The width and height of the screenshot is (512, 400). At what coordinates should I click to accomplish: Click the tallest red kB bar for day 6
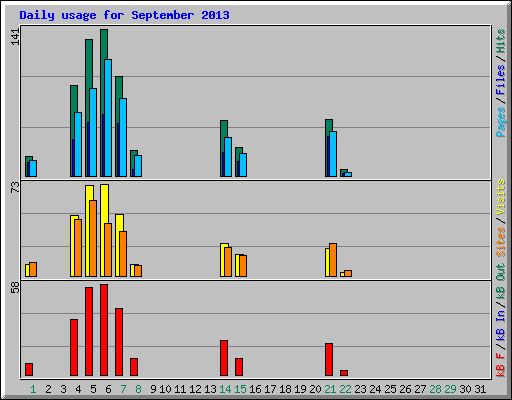coord(104,330)
